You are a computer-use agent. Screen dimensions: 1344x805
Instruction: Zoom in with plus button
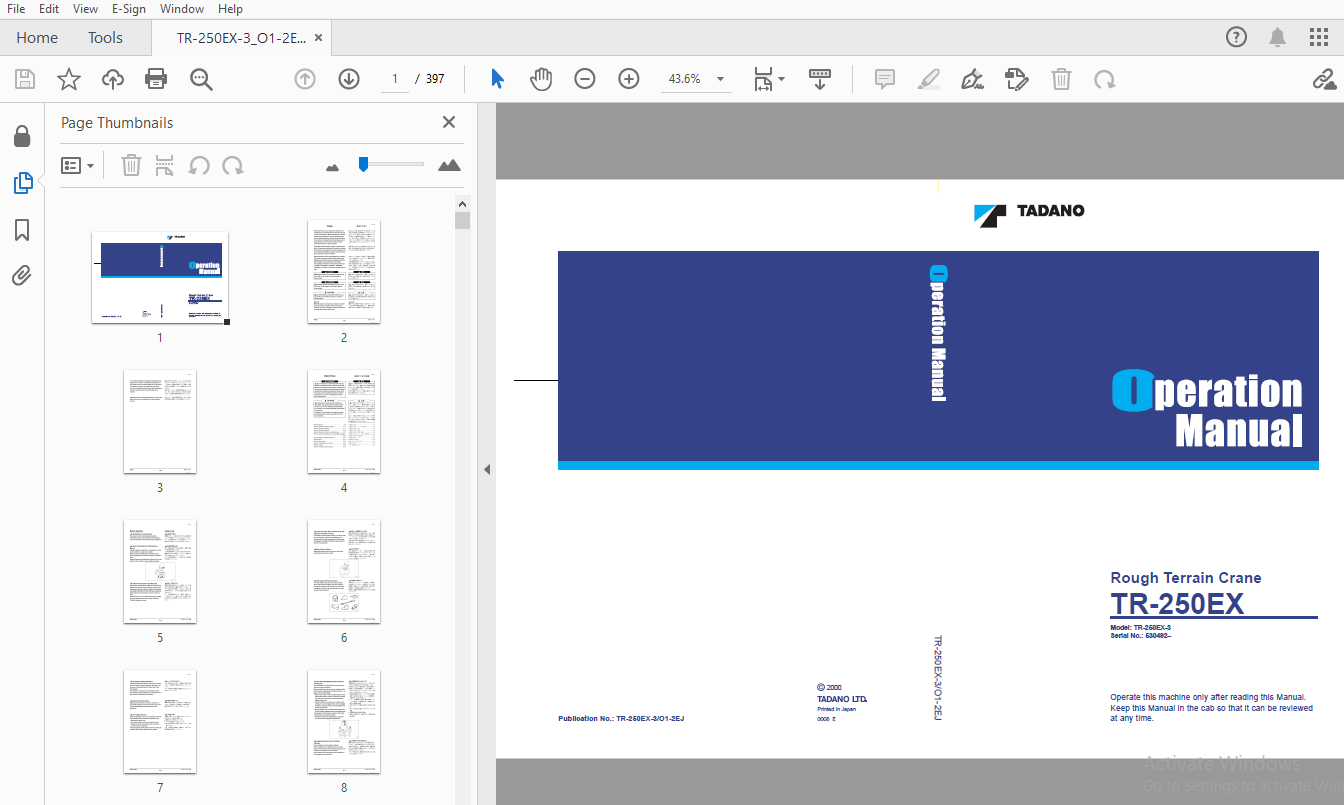point(629,79)
